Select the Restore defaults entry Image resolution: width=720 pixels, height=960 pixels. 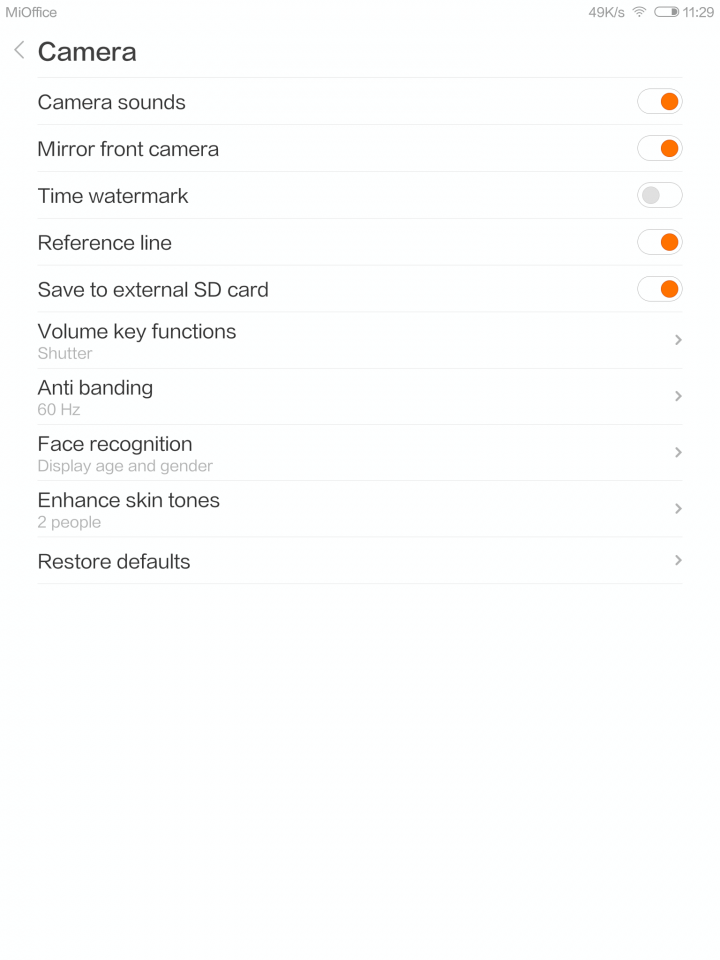(x=360, y=561)
